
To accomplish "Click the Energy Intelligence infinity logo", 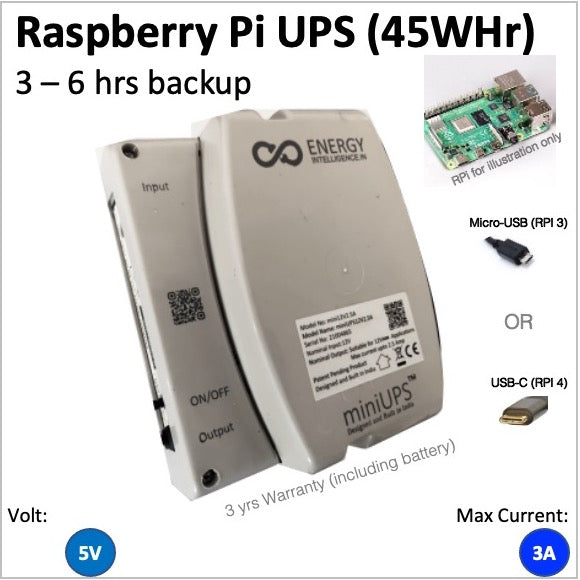I will point(277,154).
